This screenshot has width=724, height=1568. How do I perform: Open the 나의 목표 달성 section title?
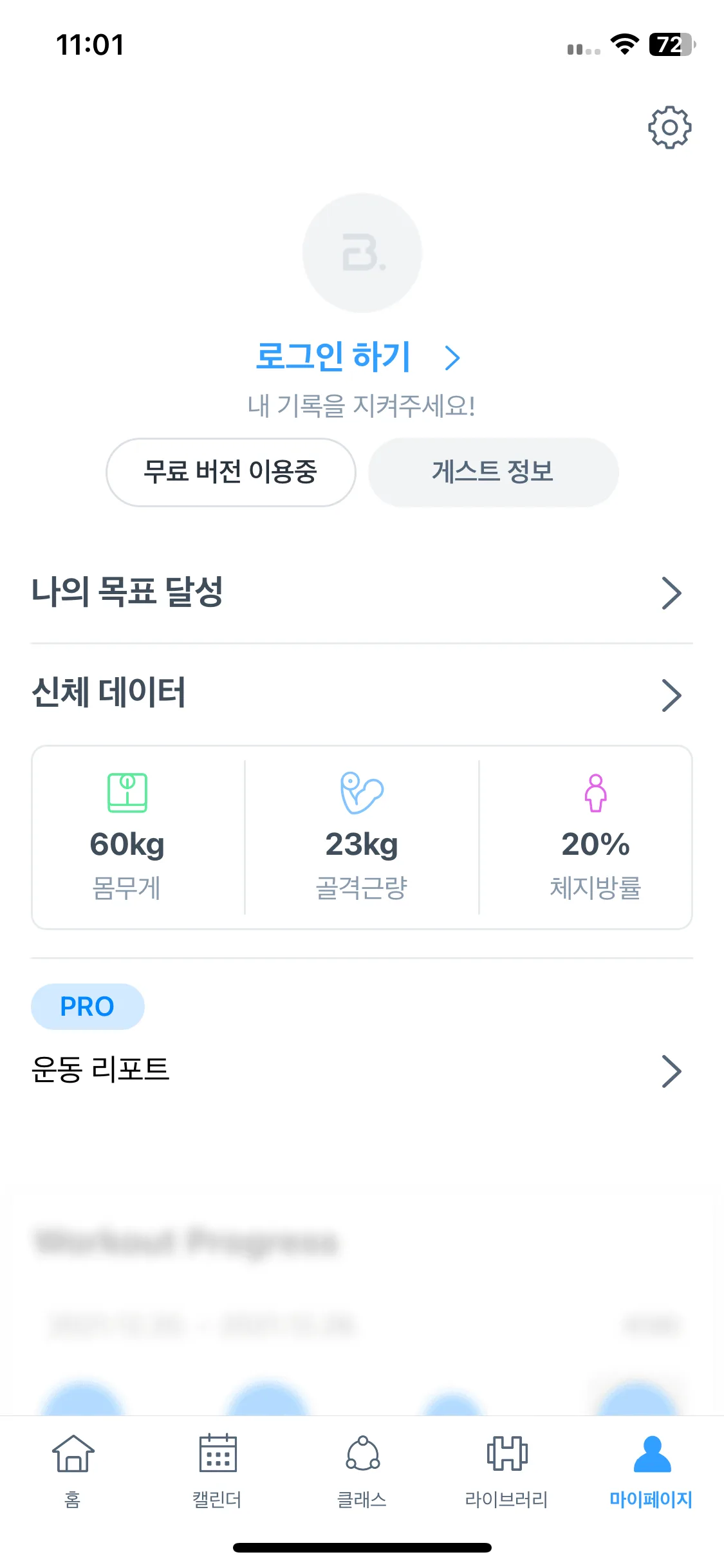click(x=127, y=592)
